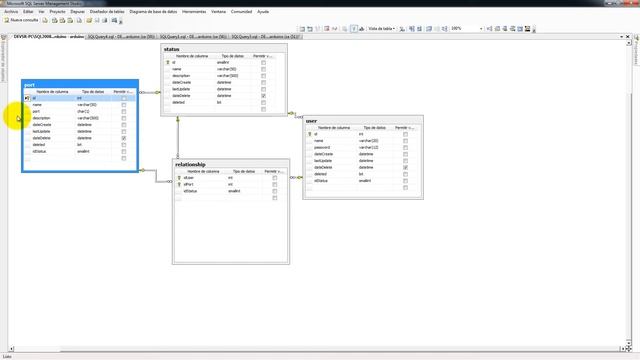The height and width of the screenshot is (360, 640).
Task: Click port table Nombre de columna header
Action: click(x=52, y=92)
